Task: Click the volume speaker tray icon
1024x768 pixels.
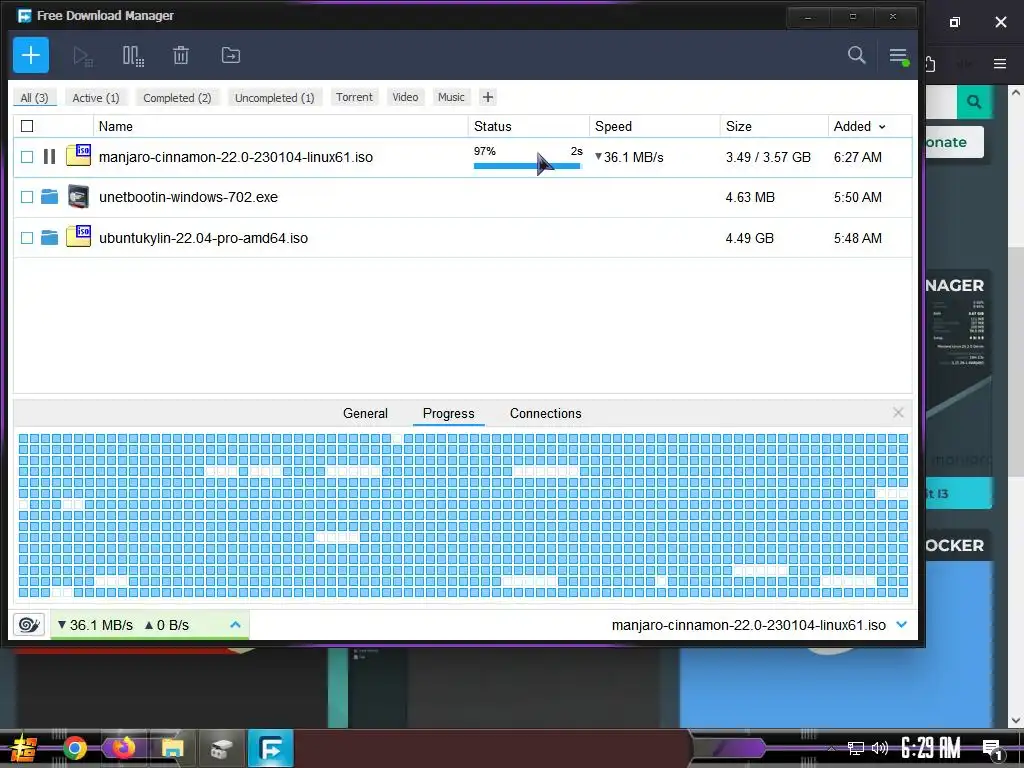Action: [880, 748]
